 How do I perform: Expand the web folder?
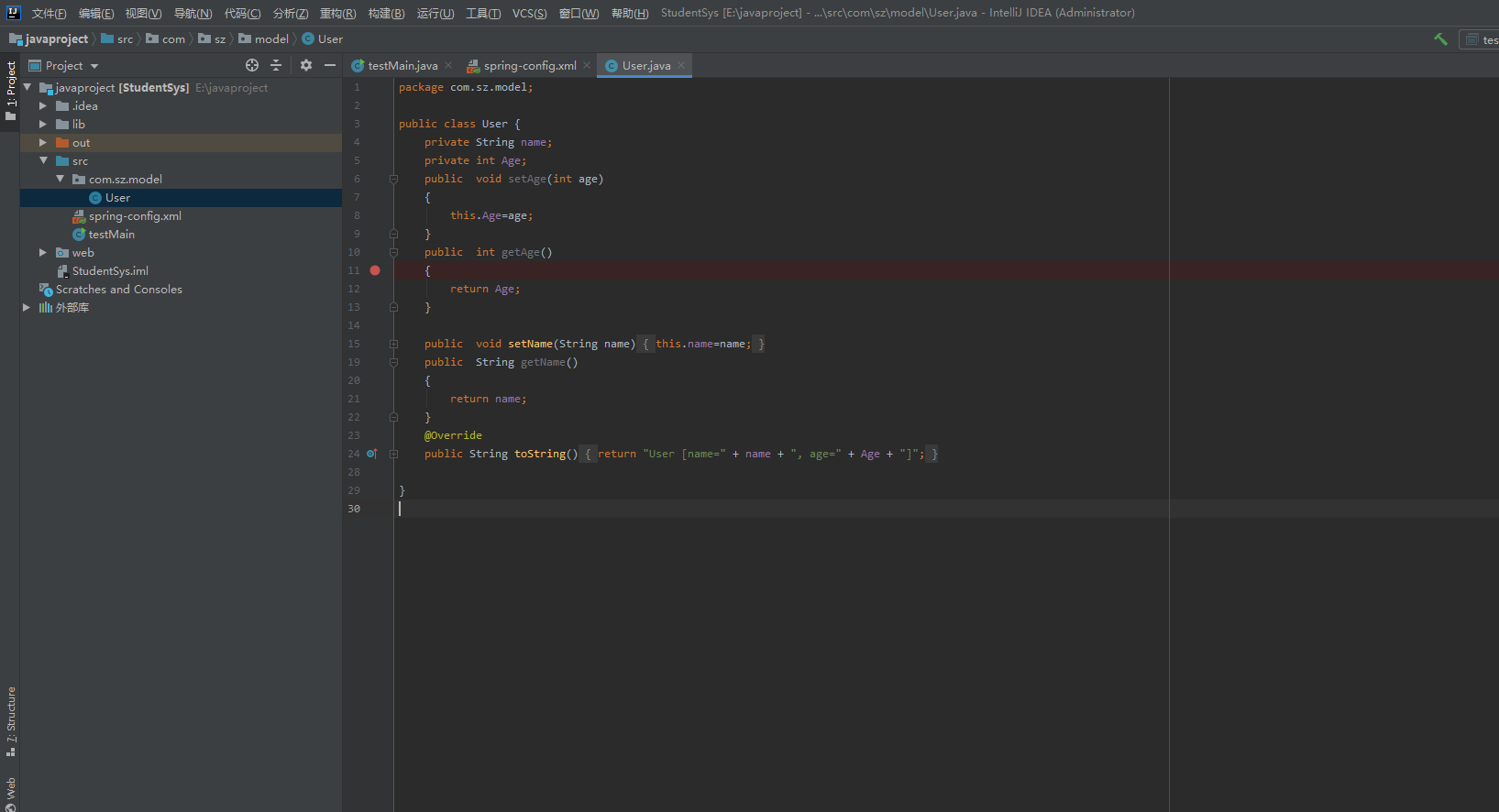pos(43,252)
